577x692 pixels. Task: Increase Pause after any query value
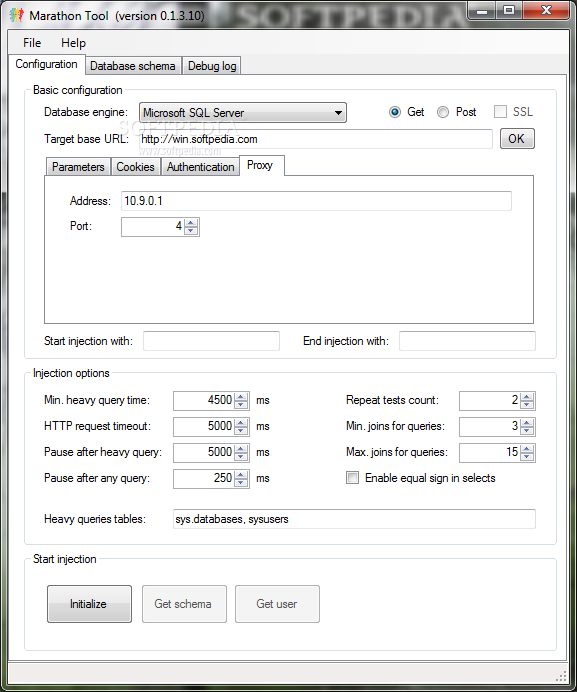[241, 474]
